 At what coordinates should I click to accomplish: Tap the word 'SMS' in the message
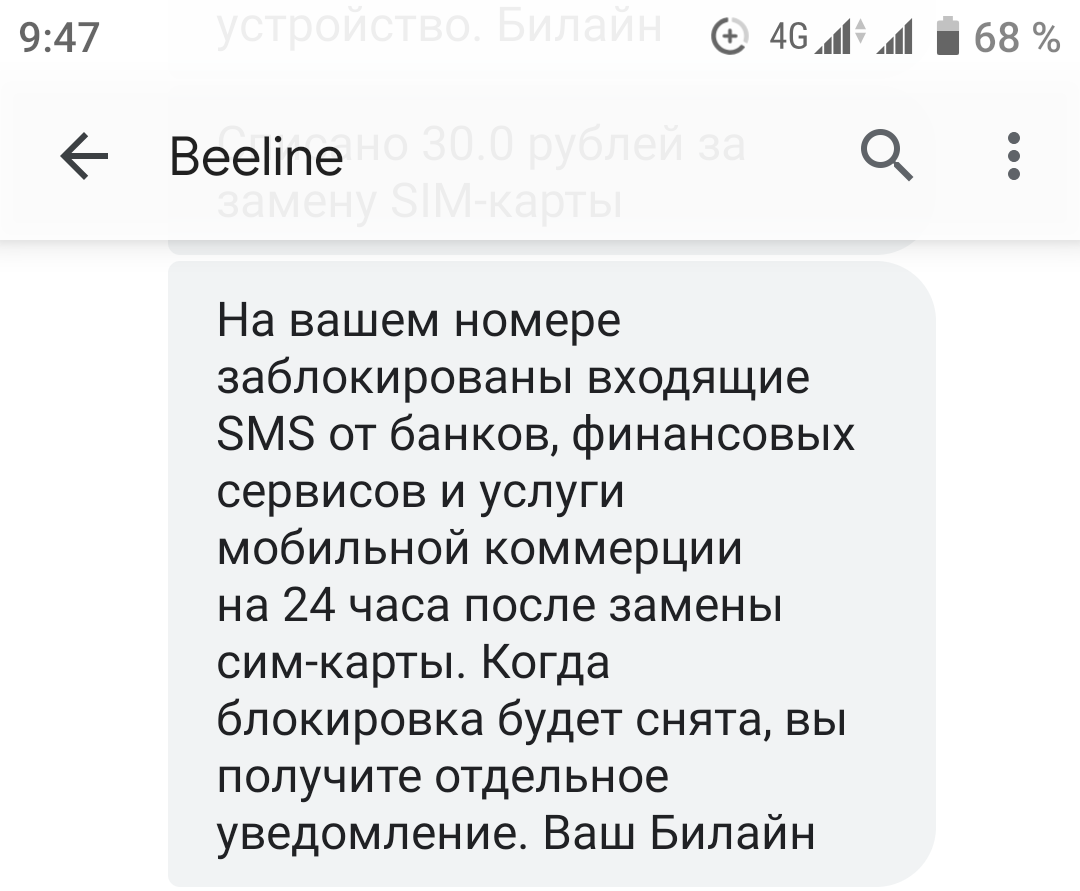coord(267,436)
